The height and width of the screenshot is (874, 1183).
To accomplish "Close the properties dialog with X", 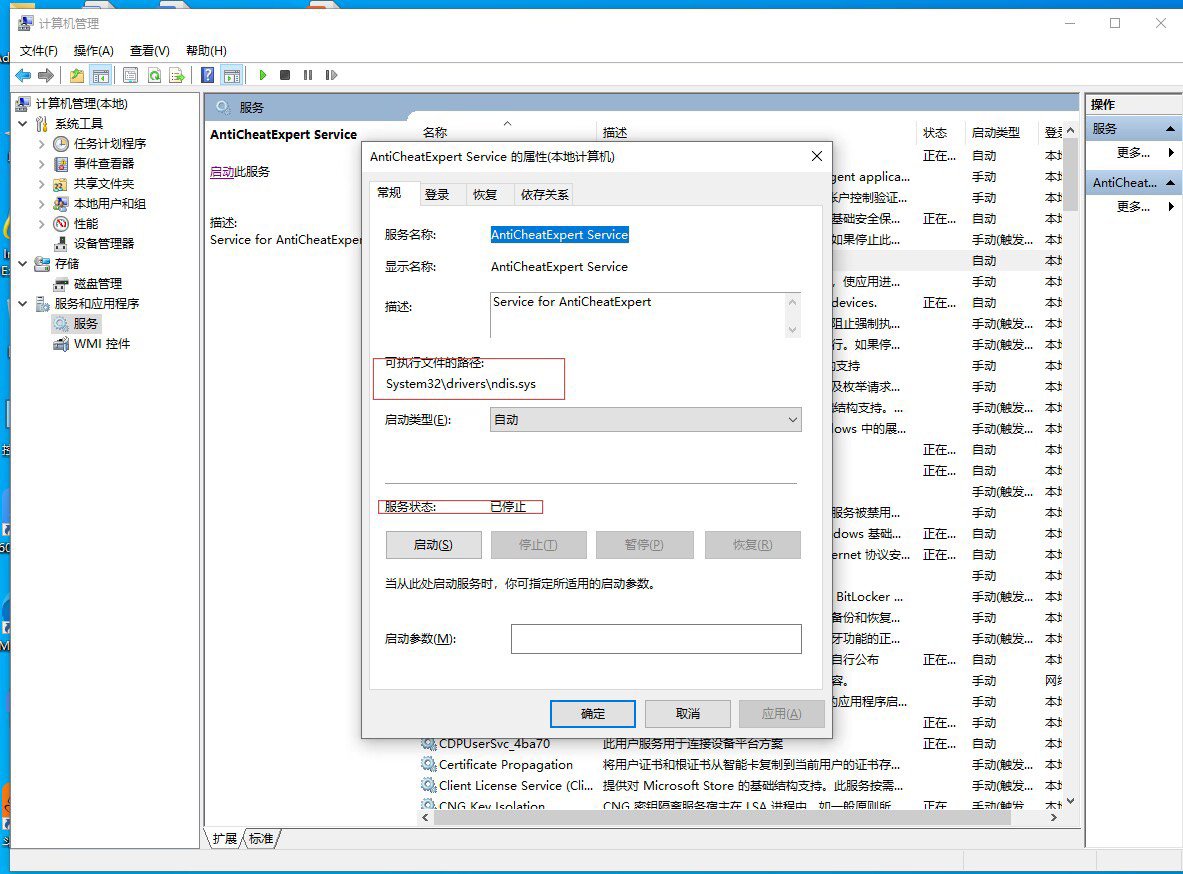I will tap(816, 156).
